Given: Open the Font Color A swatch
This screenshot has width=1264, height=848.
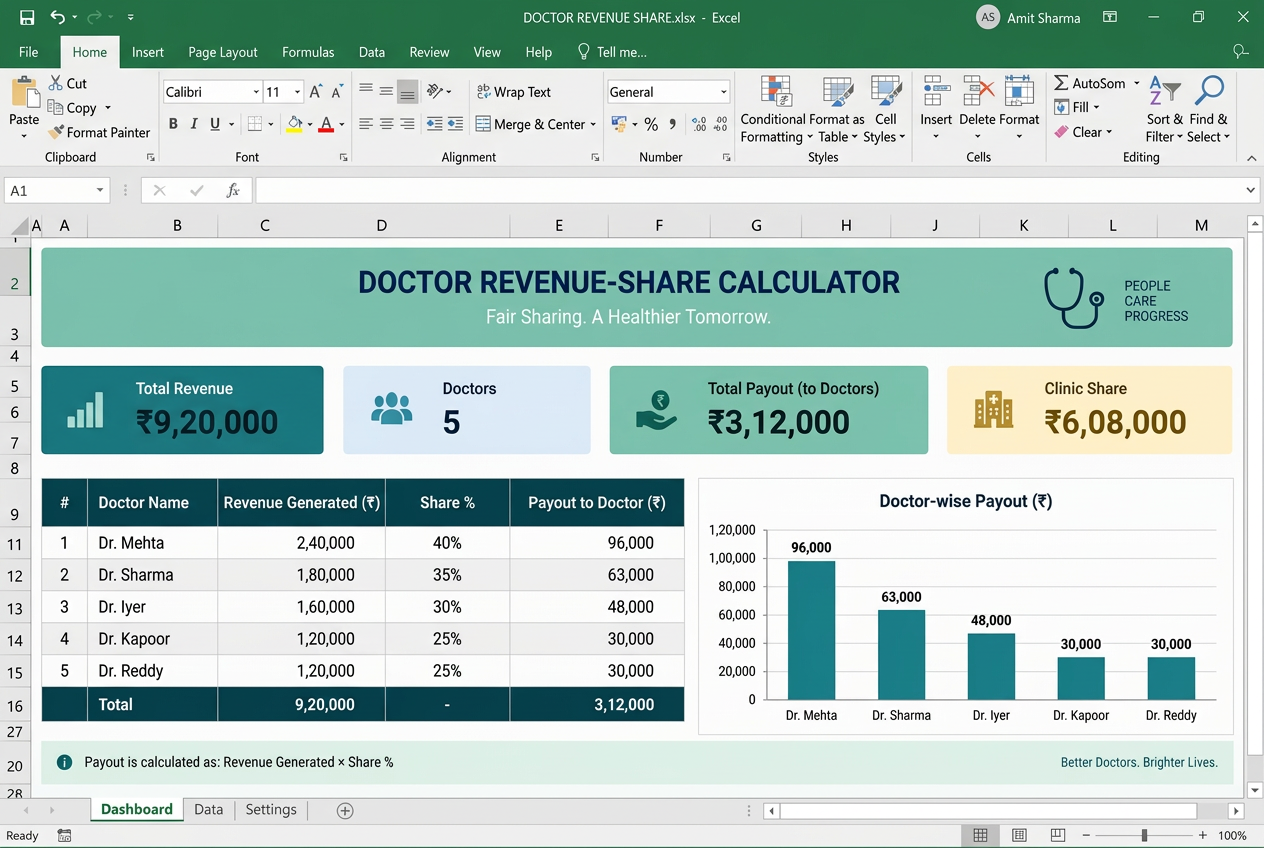Looking at the screenshot, I should 327,124.
